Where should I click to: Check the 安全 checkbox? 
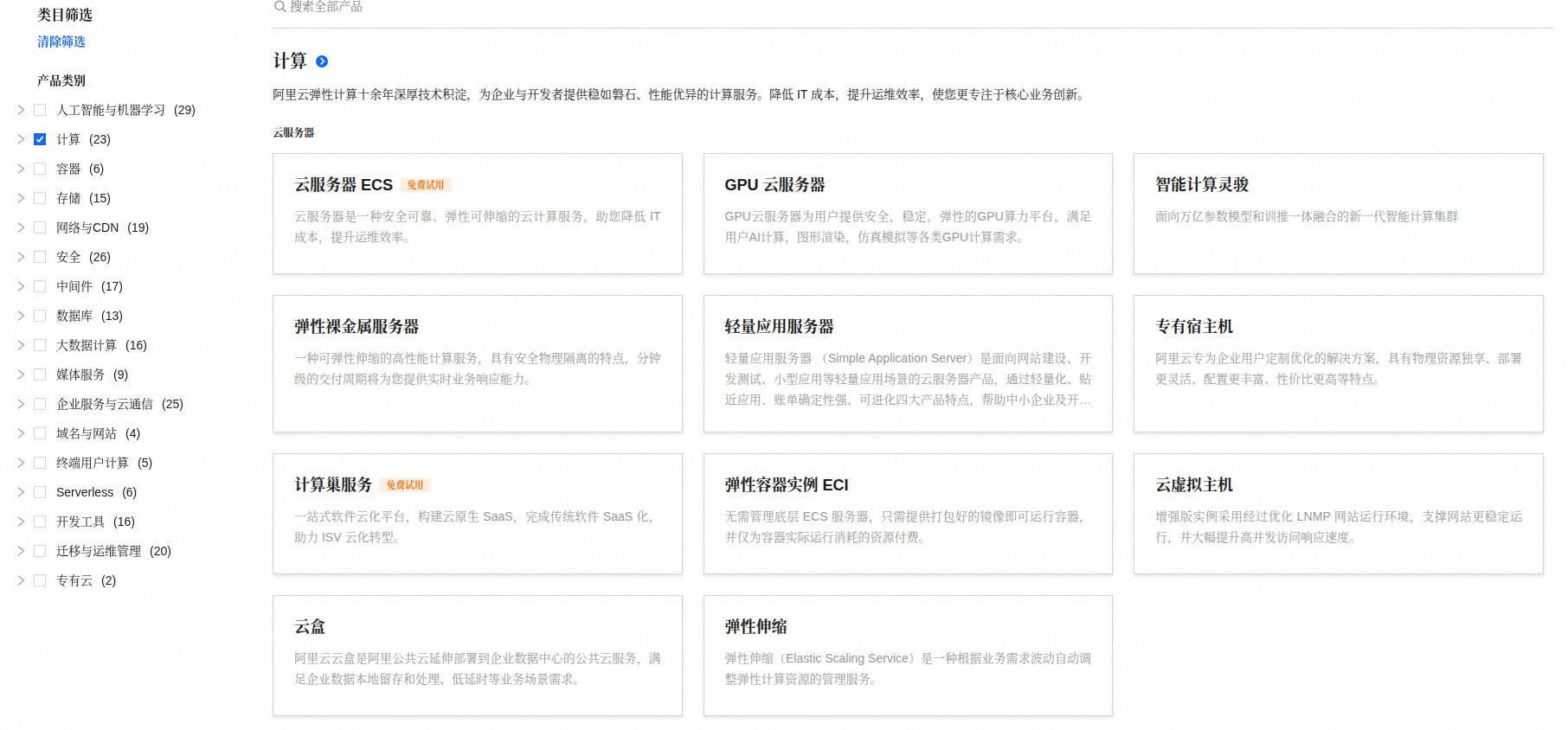click(x=40, y=257)
